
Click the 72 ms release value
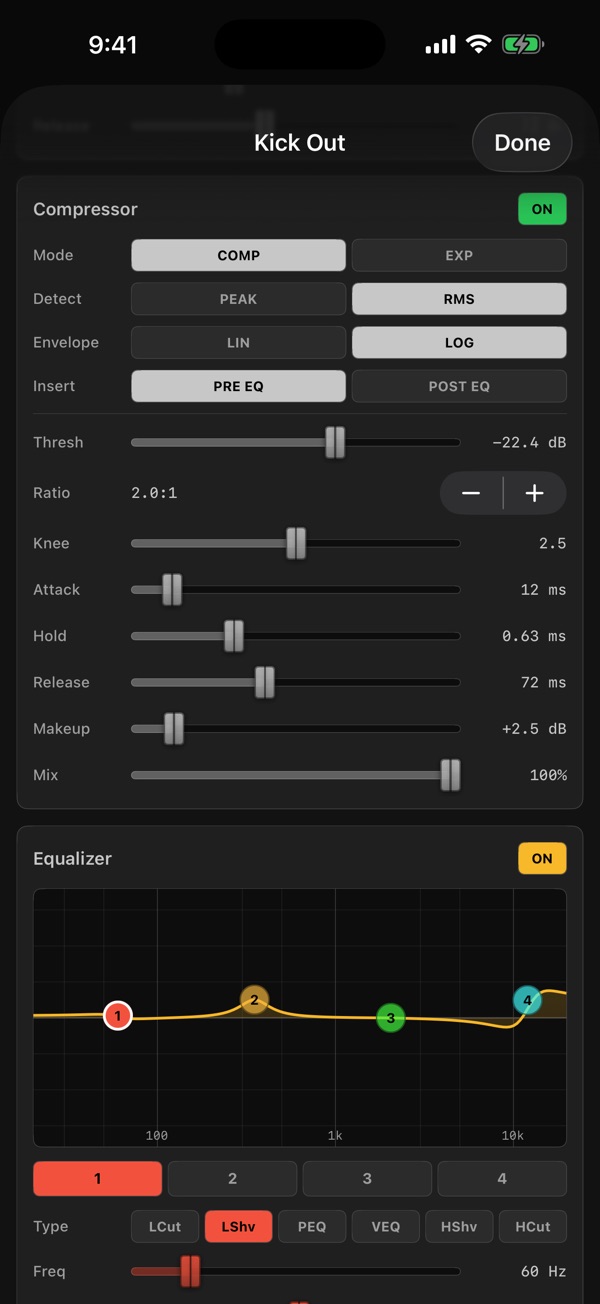coord(543,682)
